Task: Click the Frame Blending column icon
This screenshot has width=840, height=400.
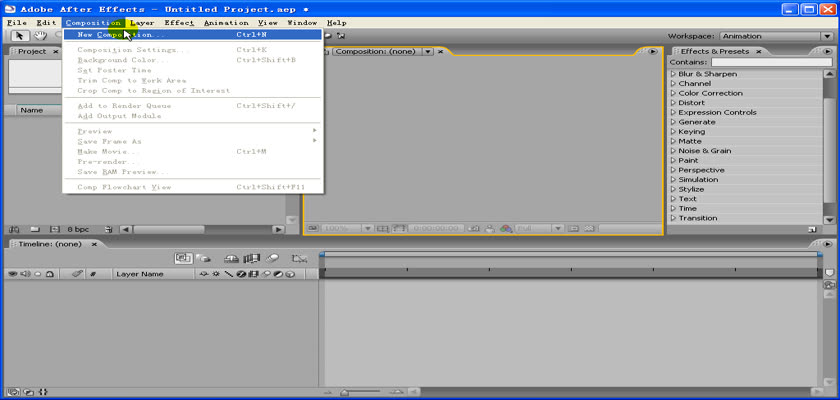Action: [x=253, y=274]
